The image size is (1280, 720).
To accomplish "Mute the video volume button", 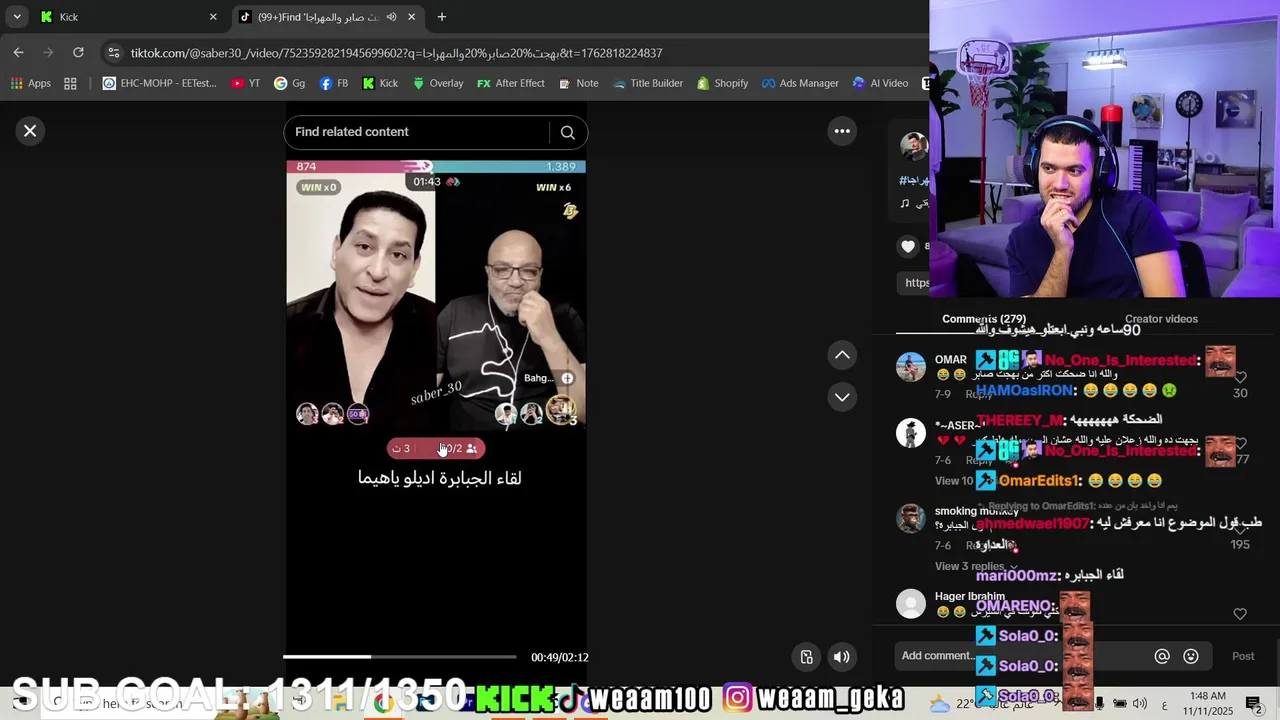I will [841, 657].
